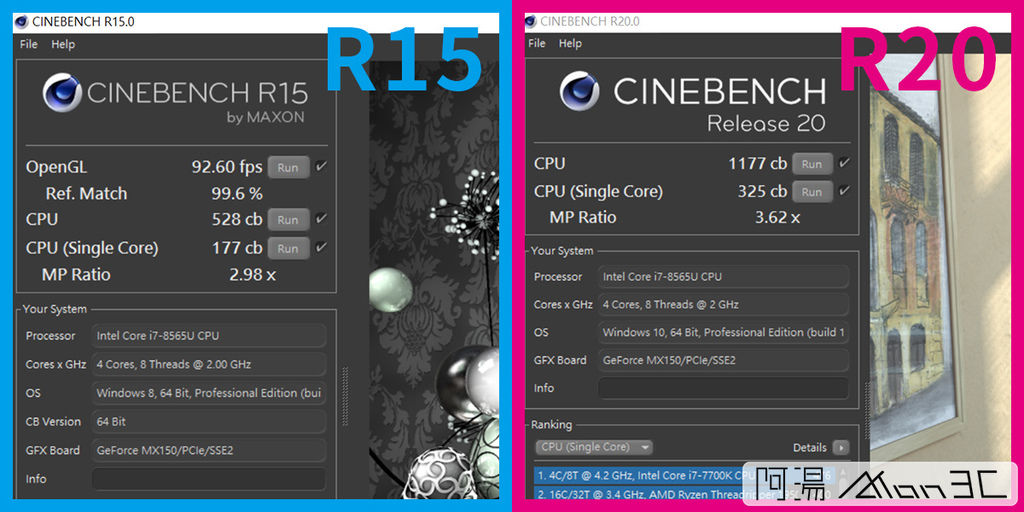Click the CB Version 64 Bit field
The image size is (1024, 512).
point(208,422)
